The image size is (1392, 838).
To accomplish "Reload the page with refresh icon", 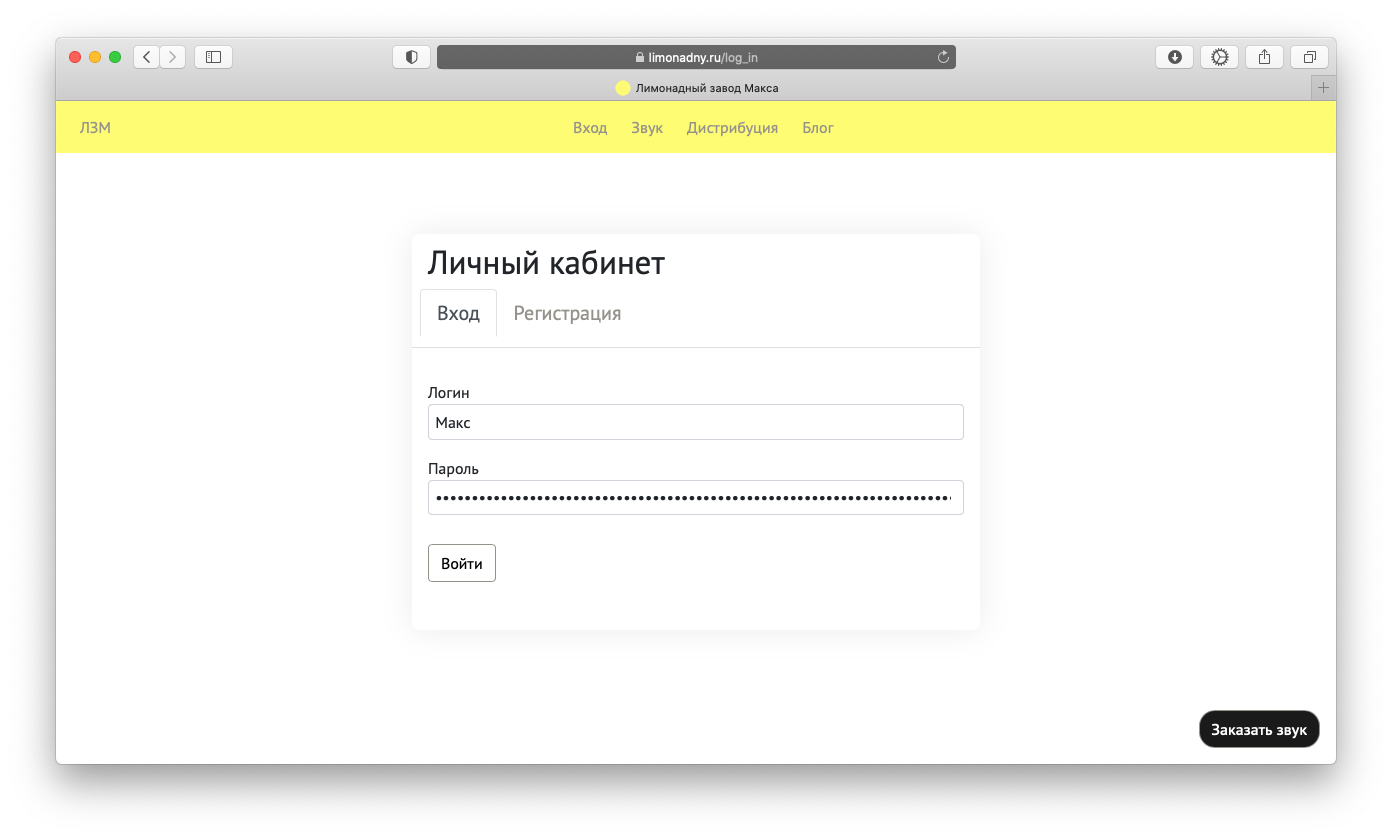I will coord(942,57).
